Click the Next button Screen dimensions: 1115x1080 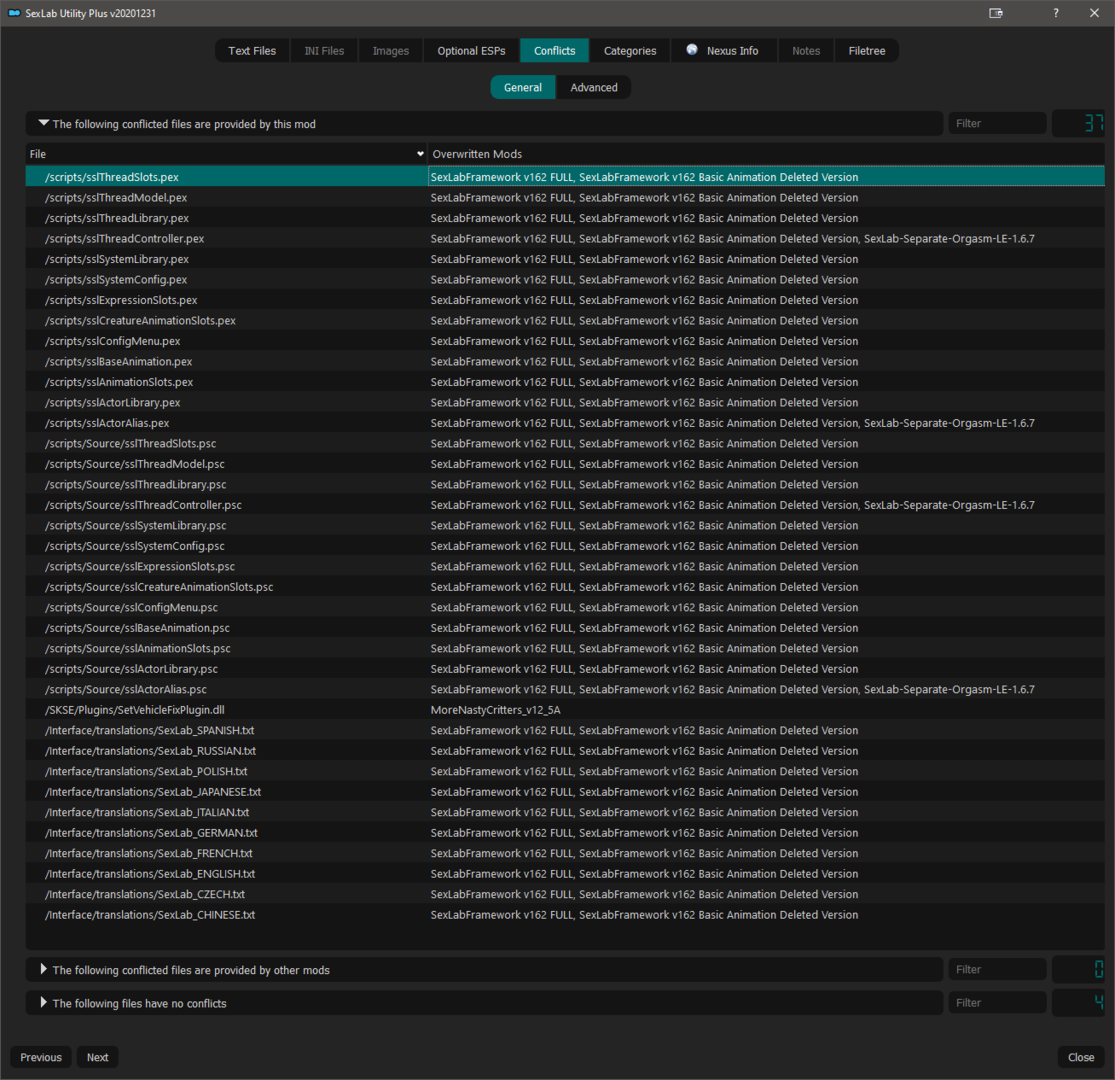click(x=97, y=1057)
